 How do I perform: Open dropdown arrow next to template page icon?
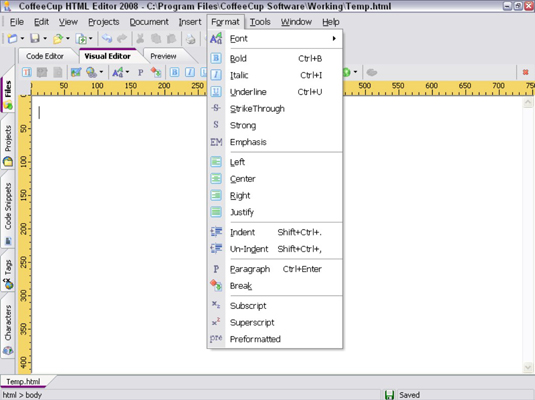pyautogui.click(x=90, y=39)
